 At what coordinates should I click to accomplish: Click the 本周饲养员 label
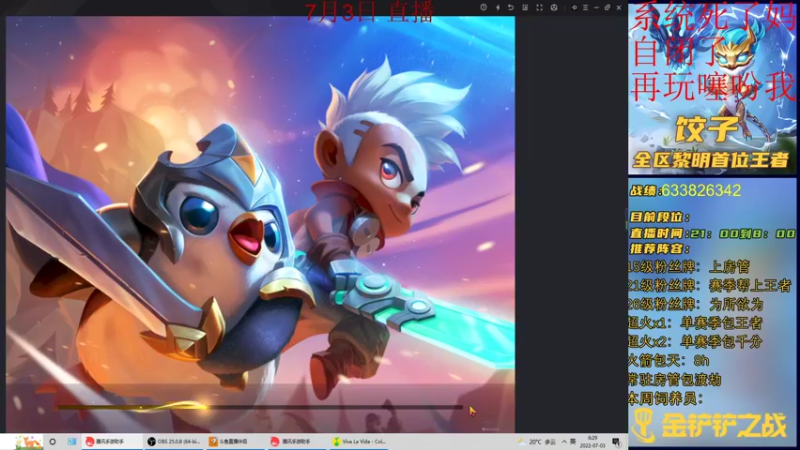(666, 398)
